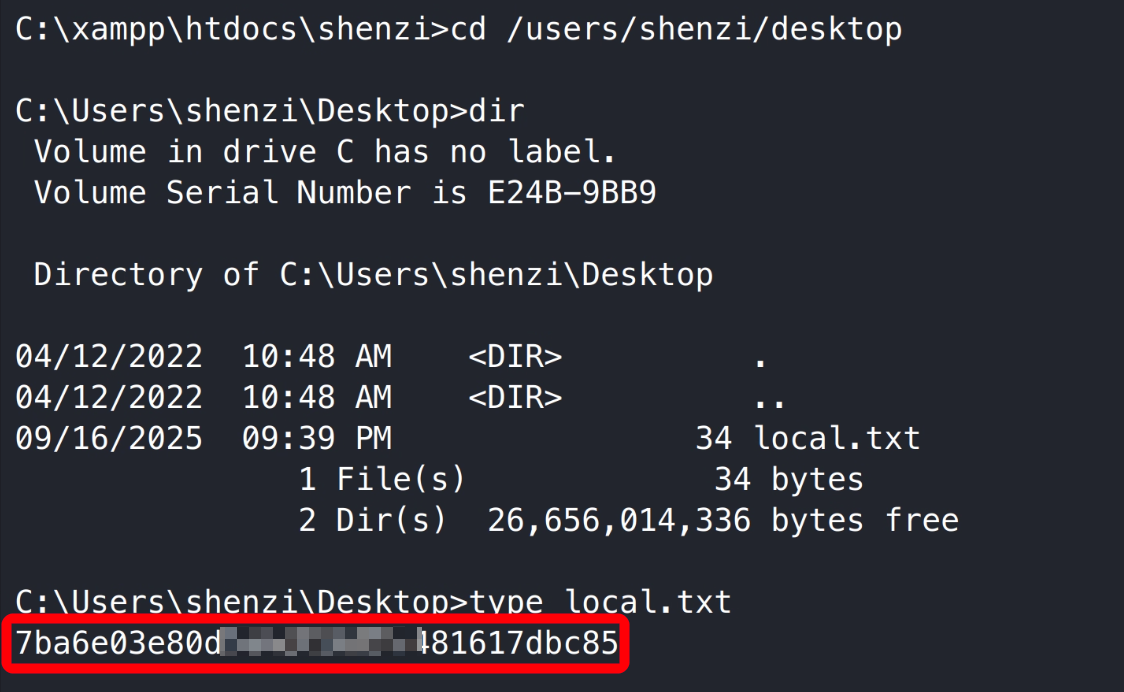Click the first 04/12/2022 date entry
Screen dimensions: 1124x692
[109, 356]
